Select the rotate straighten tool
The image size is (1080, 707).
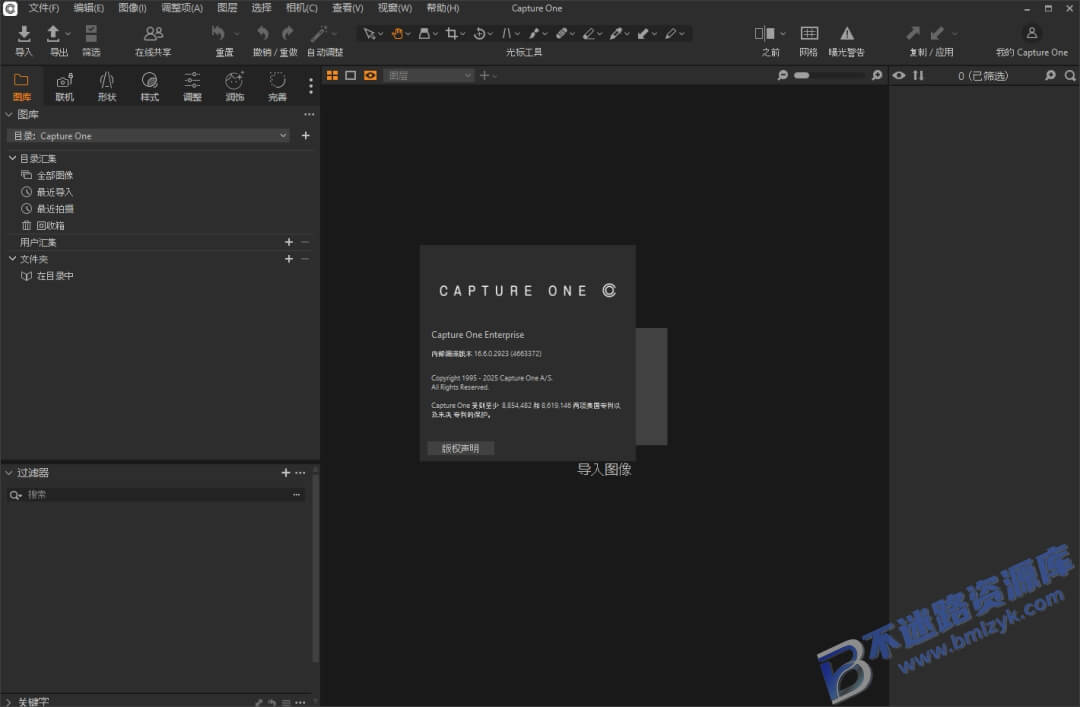[479, 33]
